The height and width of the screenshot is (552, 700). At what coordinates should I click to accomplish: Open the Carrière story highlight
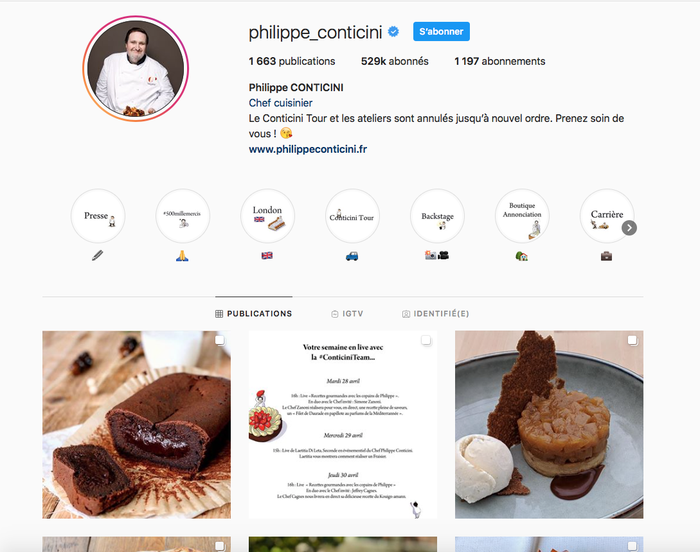(x=607, y=216)
